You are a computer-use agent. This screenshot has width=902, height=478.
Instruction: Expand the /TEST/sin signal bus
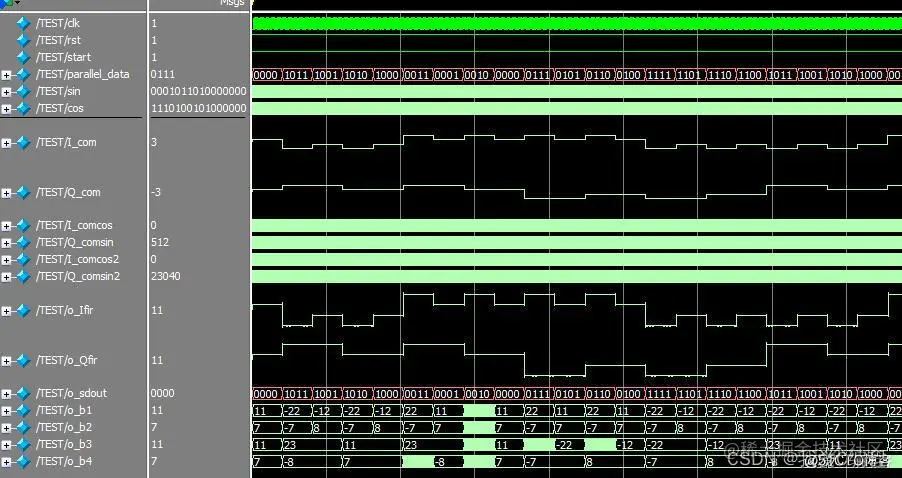tap(6, 92)
